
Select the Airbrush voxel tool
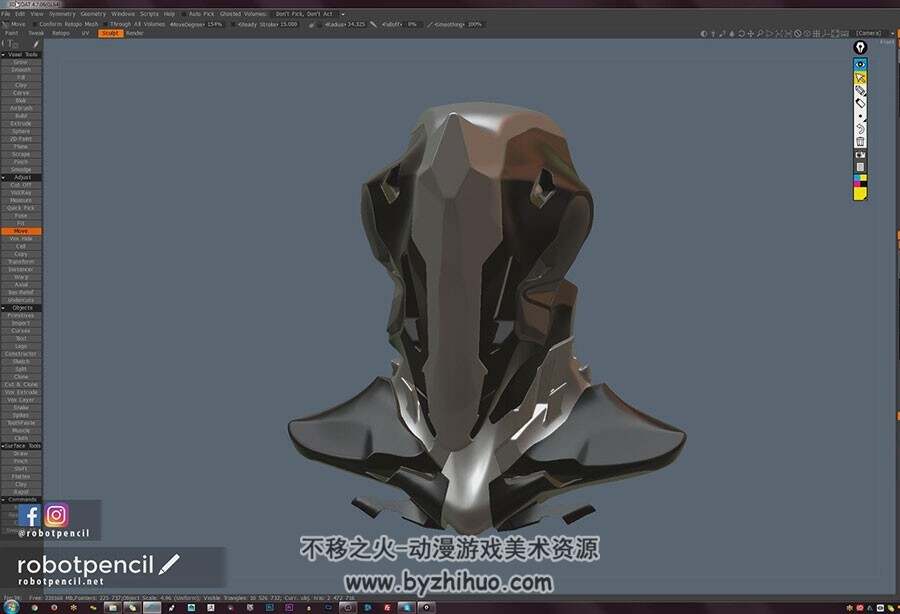click(21, 108)
